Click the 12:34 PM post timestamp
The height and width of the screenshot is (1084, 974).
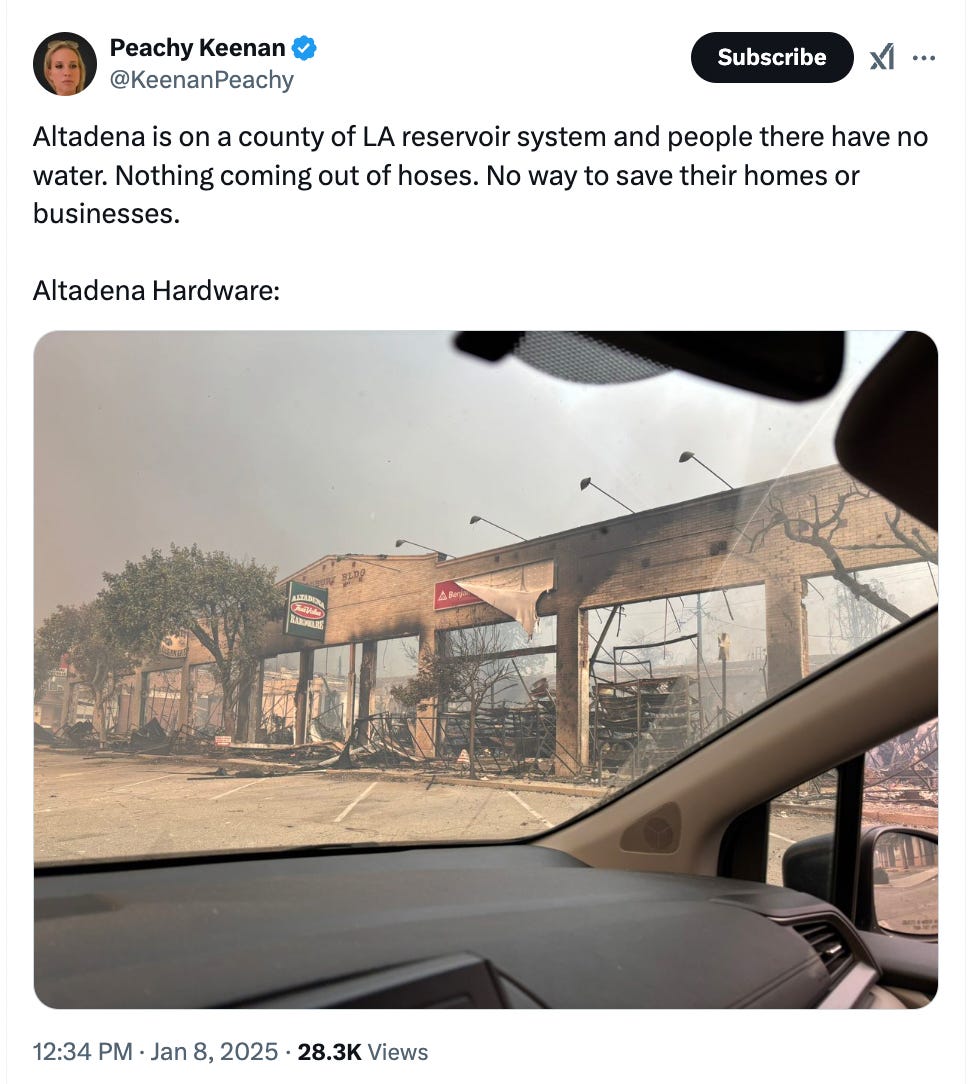point(82,1052)
